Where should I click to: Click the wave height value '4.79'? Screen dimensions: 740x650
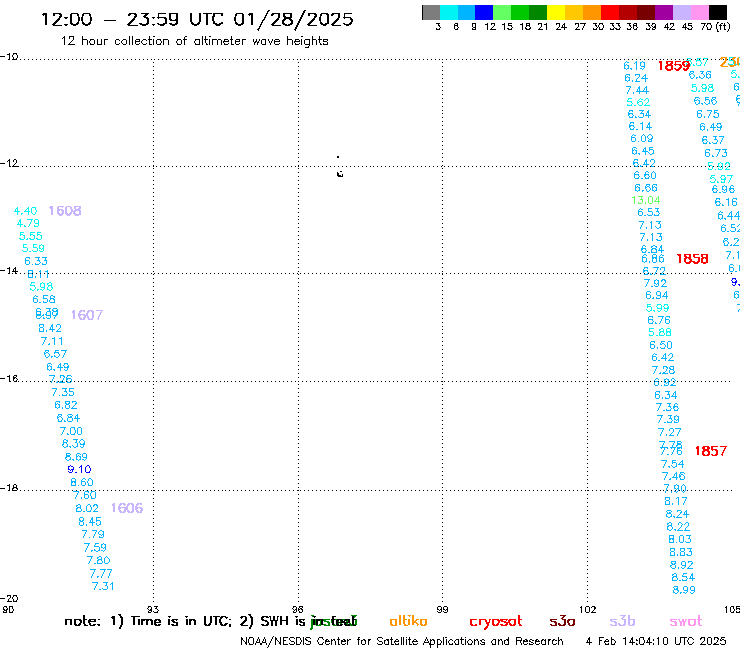click(28, 223)
